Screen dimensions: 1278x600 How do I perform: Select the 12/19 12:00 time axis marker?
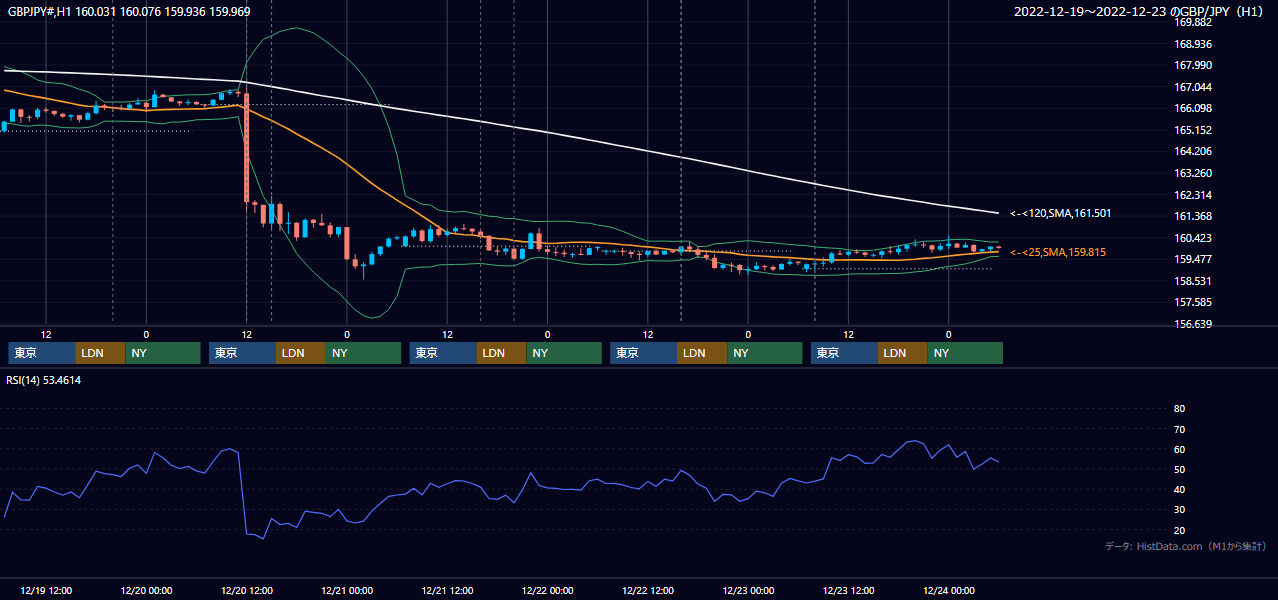coord(45,590)
